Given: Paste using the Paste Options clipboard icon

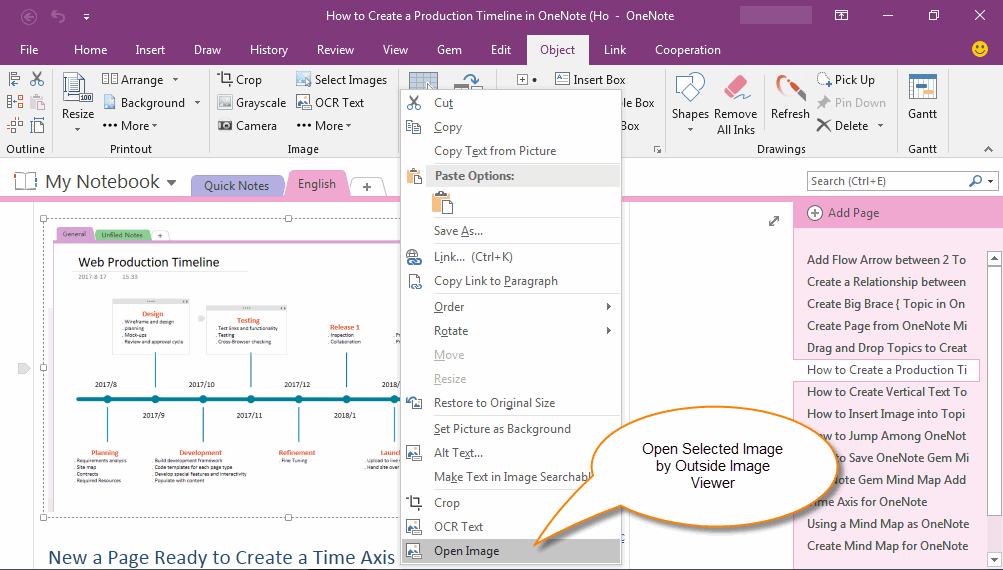Looking at the screenshot, I should click(442, 203).
